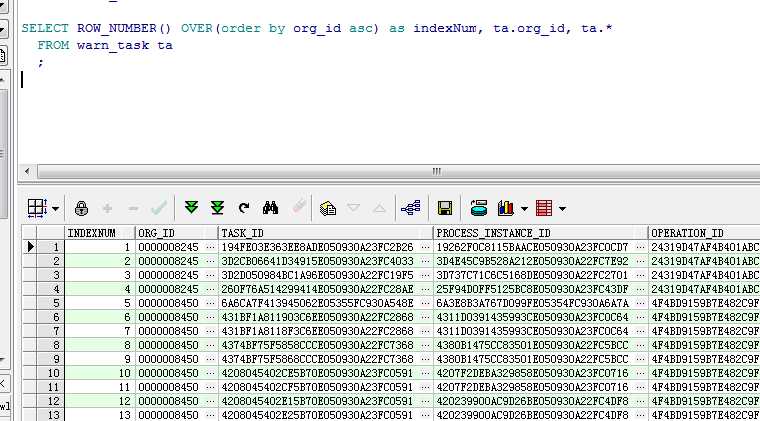Open find with the binoculars icon
The width and height of the screenshot is (760, 421).
(270, 208)
